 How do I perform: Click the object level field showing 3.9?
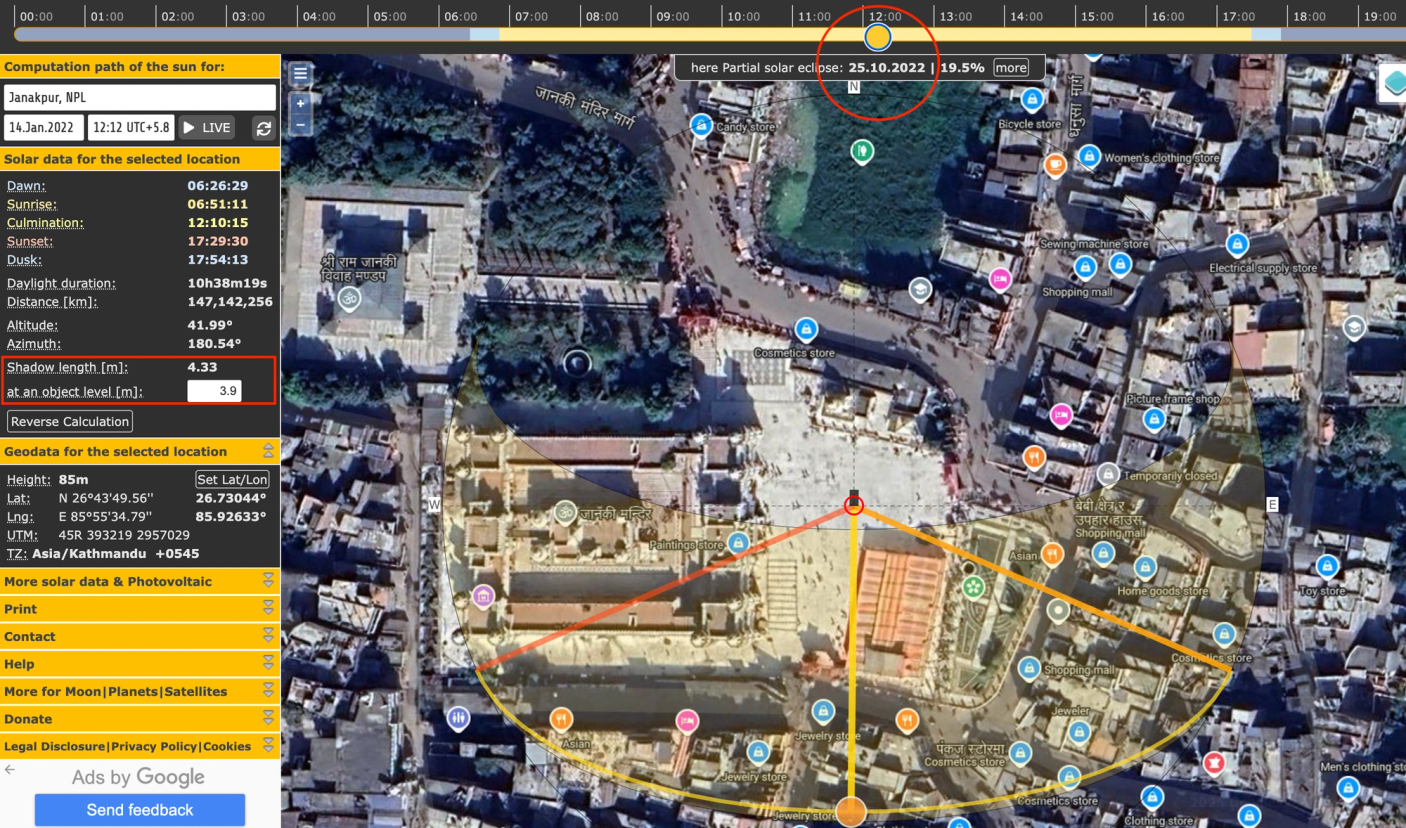click(x=214, y=391)
